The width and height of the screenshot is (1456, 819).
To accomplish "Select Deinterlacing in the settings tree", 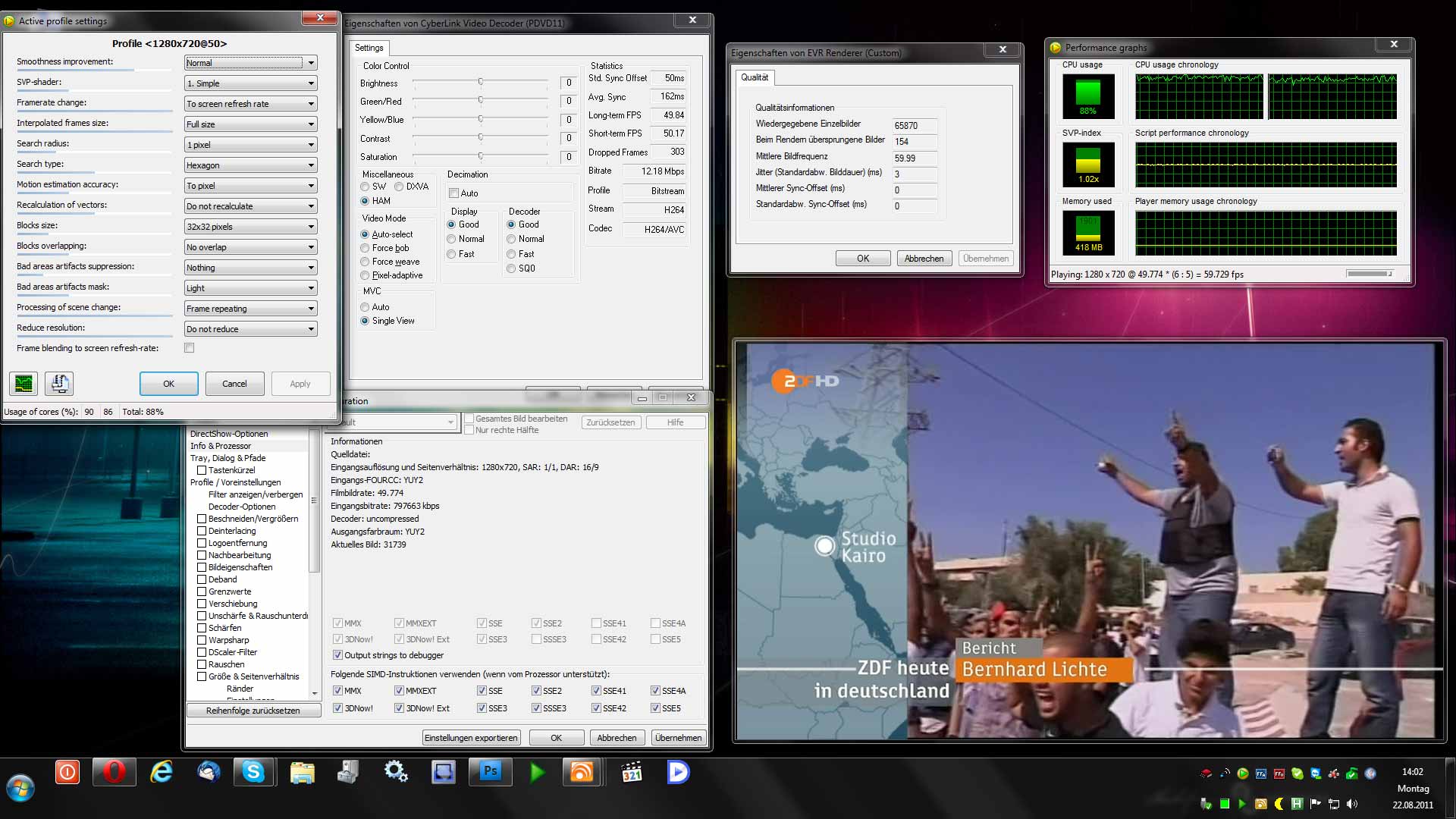I will 231,531.
